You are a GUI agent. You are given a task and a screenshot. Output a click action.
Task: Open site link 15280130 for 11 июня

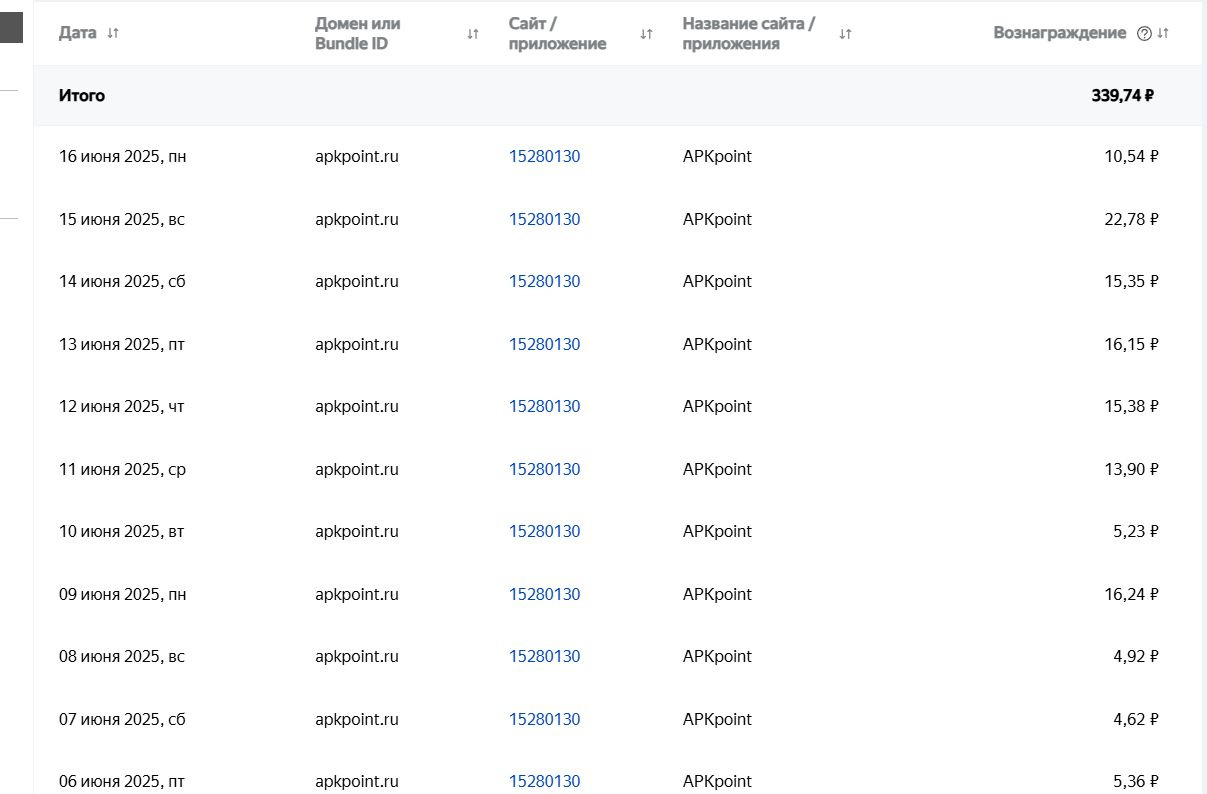[544, 469]
